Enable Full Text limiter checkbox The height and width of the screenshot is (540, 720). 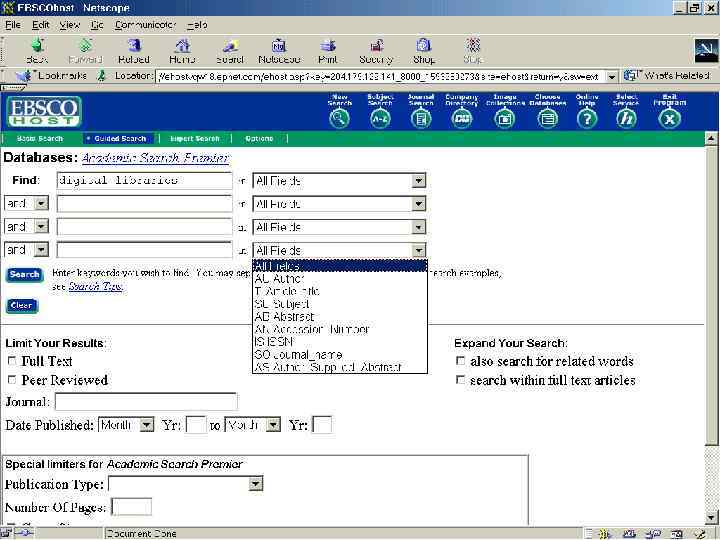coord(12,361)
